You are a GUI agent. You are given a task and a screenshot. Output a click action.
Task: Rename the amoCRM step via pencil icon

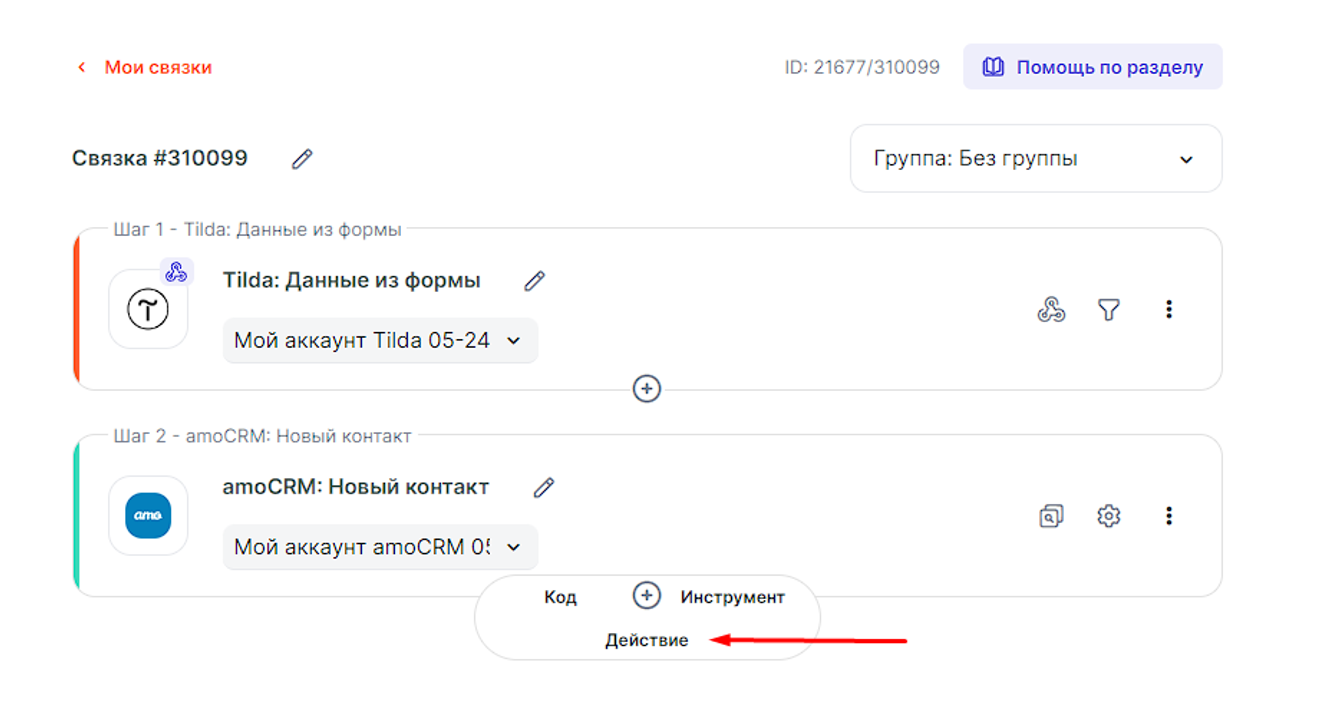pyautogui.click(x=543, y=488)
